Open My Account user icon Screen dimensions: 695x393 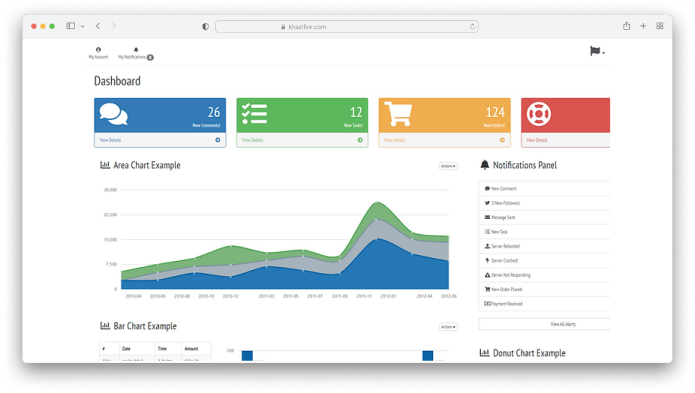point(98,50)
